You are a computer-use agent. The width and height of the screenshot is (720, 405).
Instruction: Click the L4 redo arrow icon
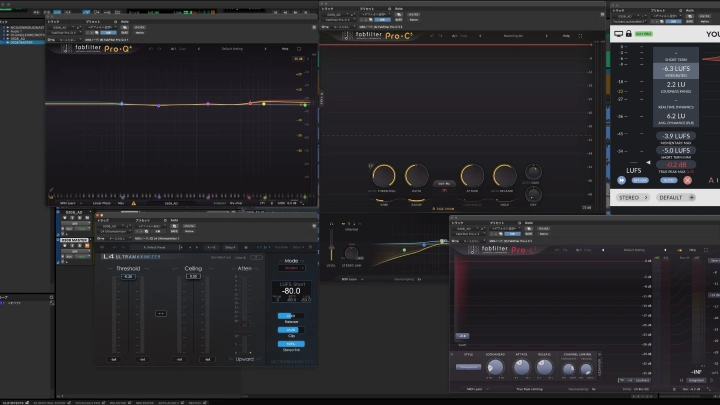pyautogui.click(x=122, y=248)
